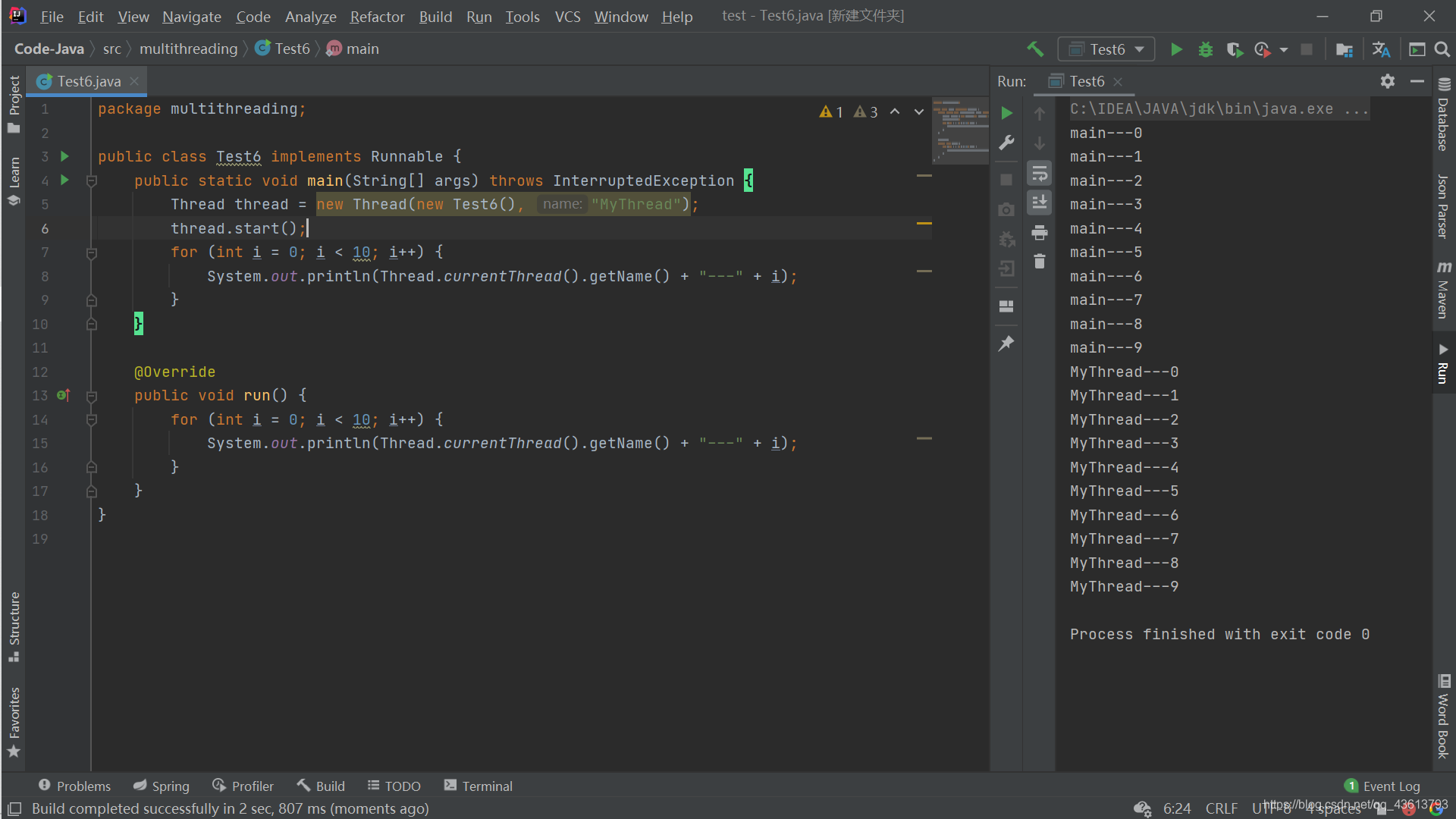This screenshot has height=819, width=1456.
Task: Go to previous highlighted error arrow
Action: [x=895, y=111]
